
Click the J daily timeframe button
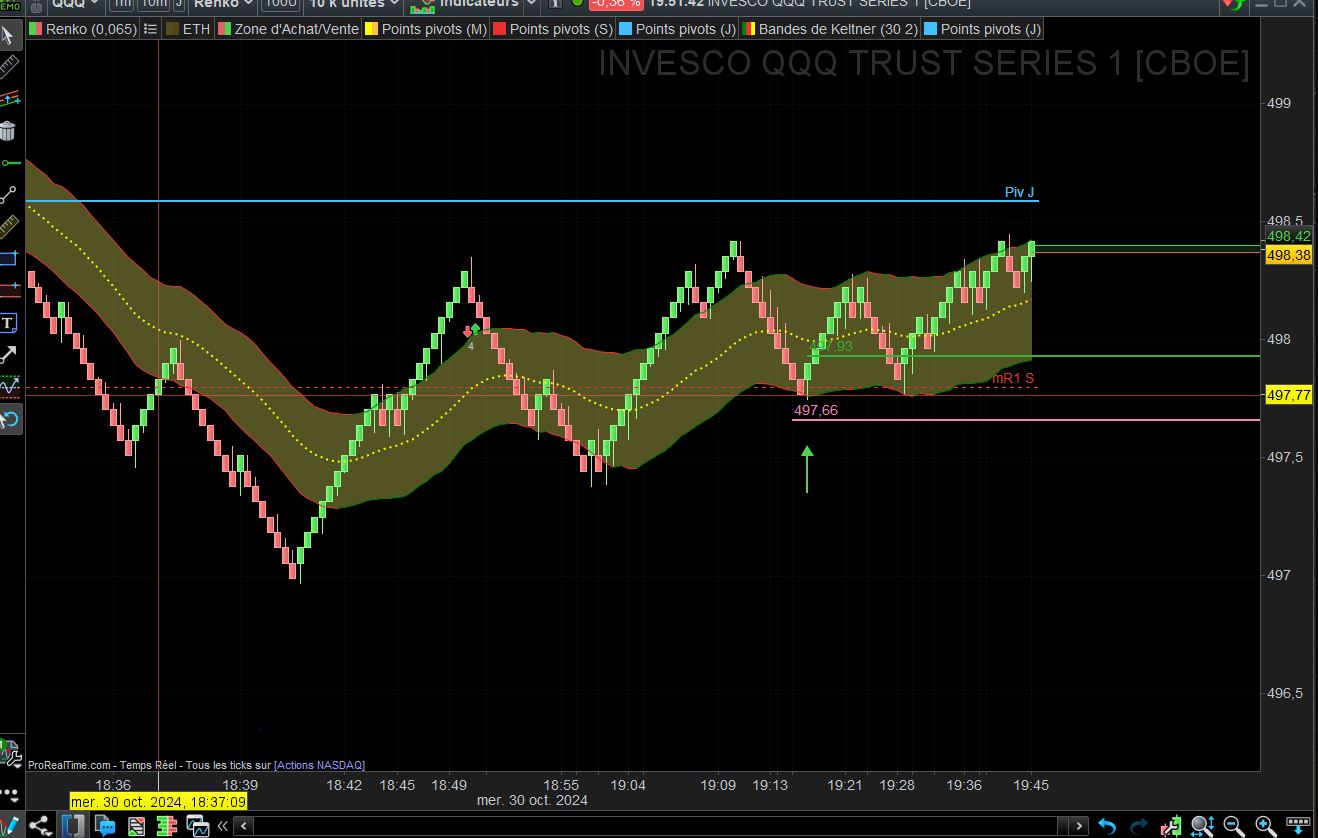click(178, 4)
